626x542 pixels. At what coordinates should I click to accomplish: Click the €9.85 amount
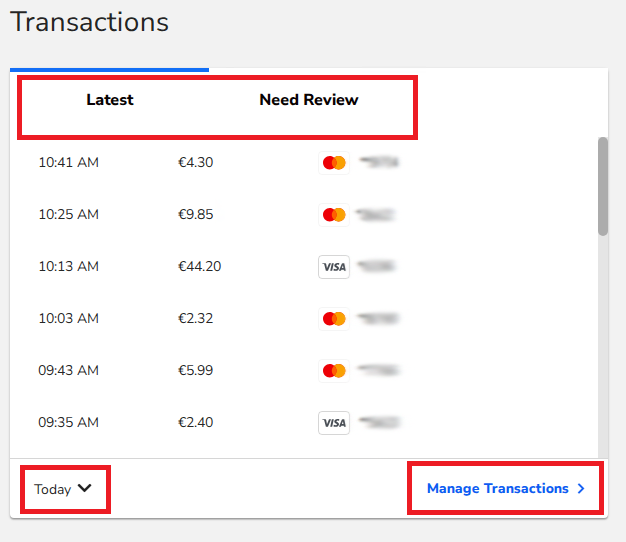point(196,214)
